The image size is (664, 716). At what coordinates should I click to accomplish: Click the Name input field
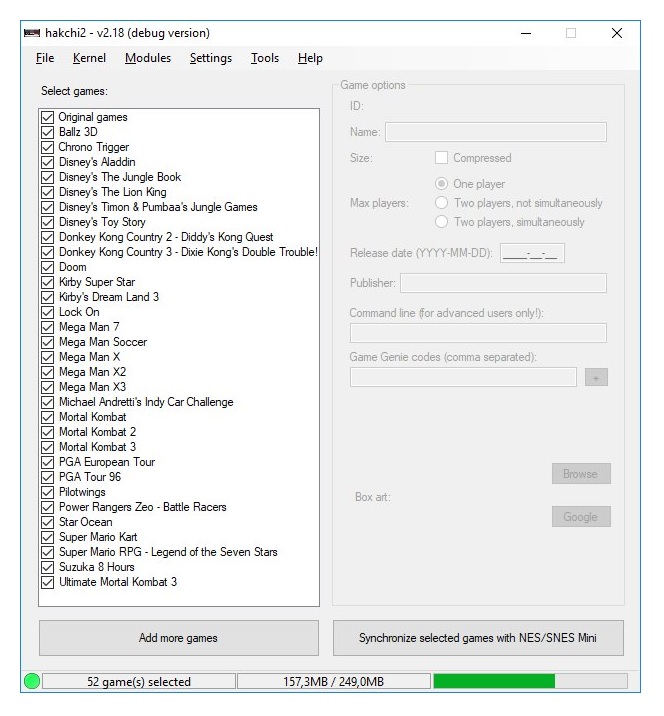(496, 132)
